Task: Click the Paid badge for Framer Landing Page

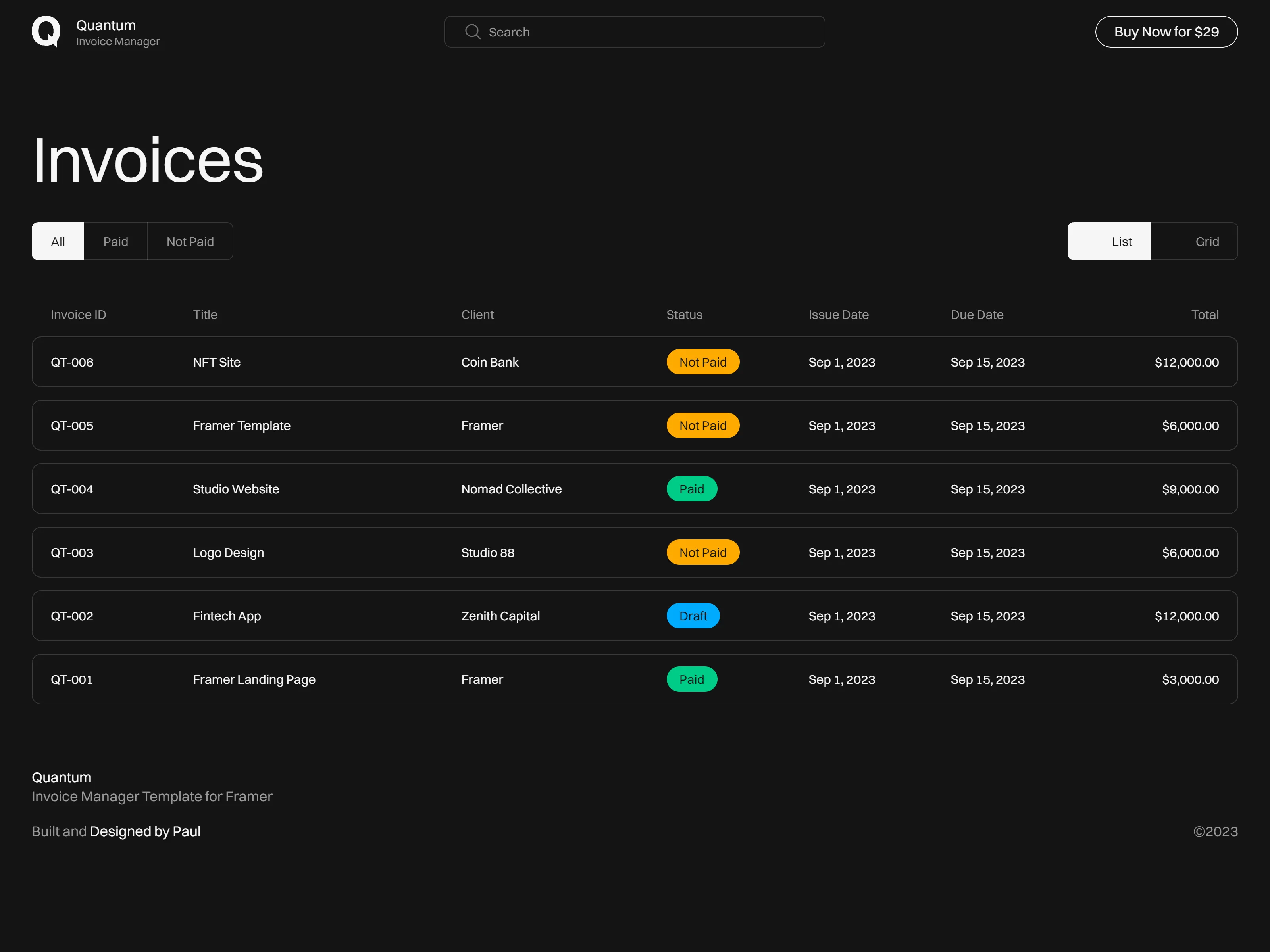Action: [x=692, y=679]
